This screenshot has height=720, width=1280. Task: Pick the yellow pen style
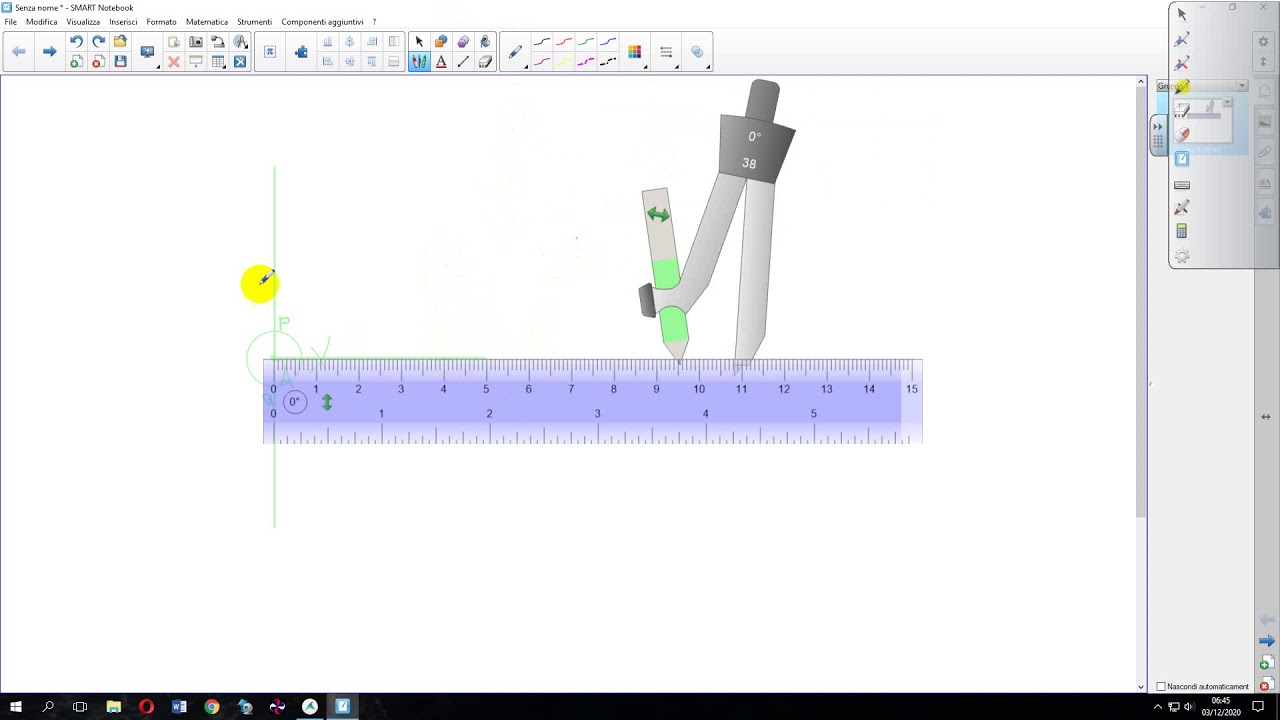(x=564, y=62)
